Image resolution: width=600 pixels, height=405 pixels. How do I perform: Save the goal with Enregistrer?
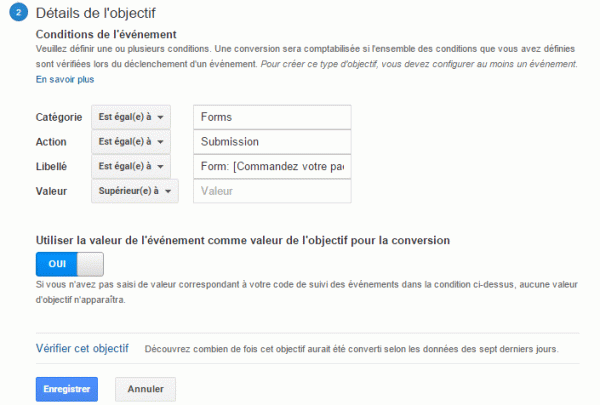pyautogui.click(x=69, y=388)
